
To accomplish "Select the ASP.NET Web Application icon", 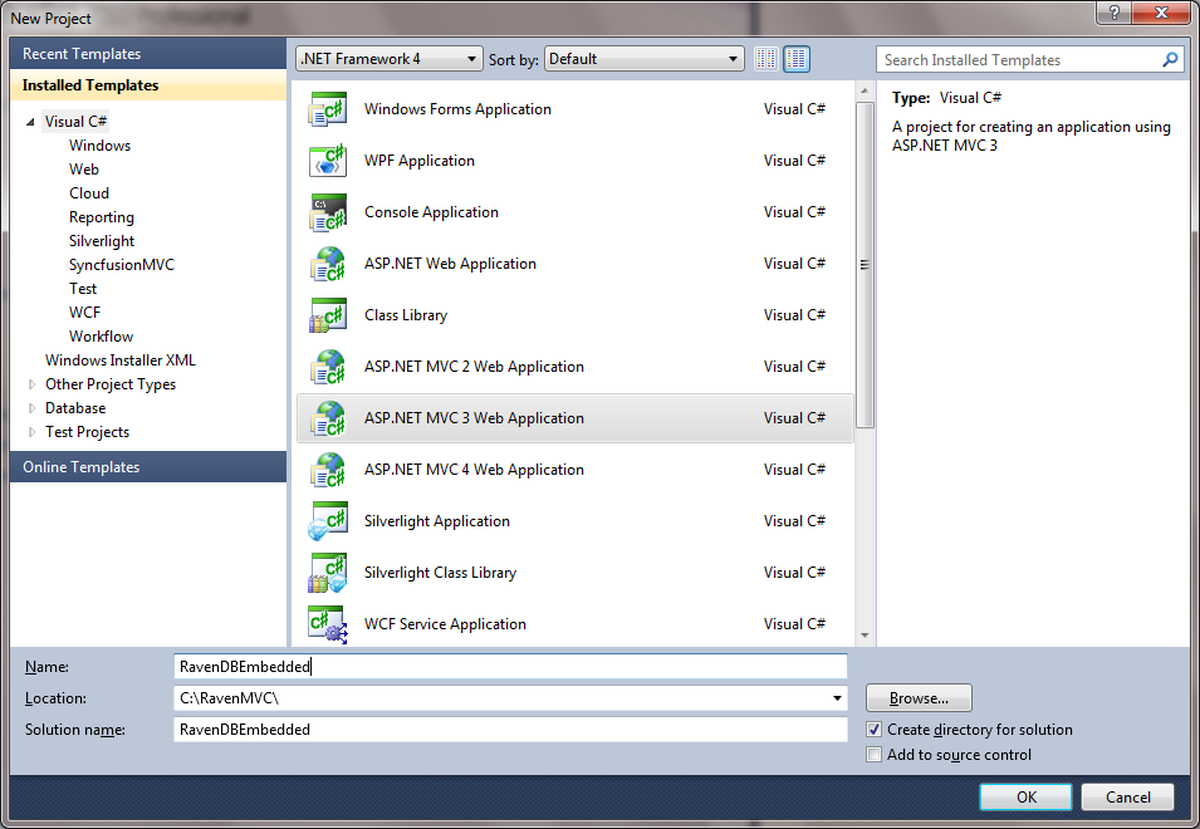I will (328, 264).
